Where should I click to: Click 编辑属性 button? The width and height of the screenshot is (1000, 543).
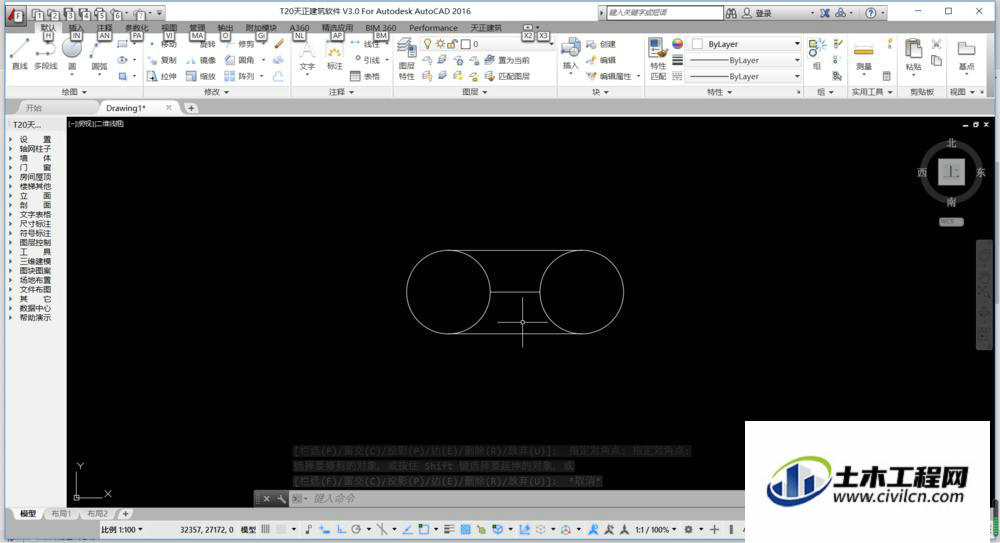coord(610,76)
